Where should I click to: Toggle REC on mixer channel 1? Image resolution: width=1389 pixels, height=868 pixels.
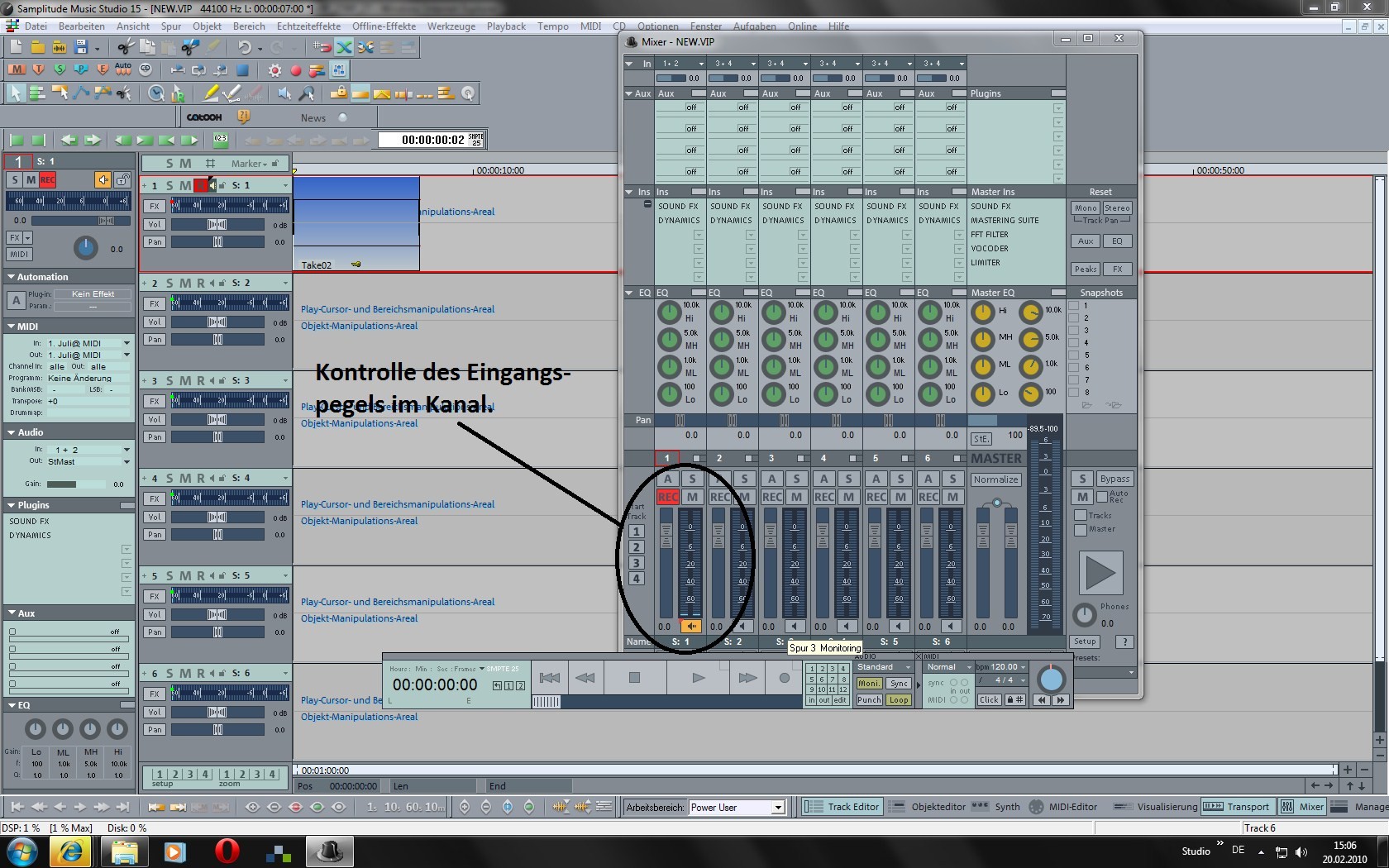pos(668,497)
